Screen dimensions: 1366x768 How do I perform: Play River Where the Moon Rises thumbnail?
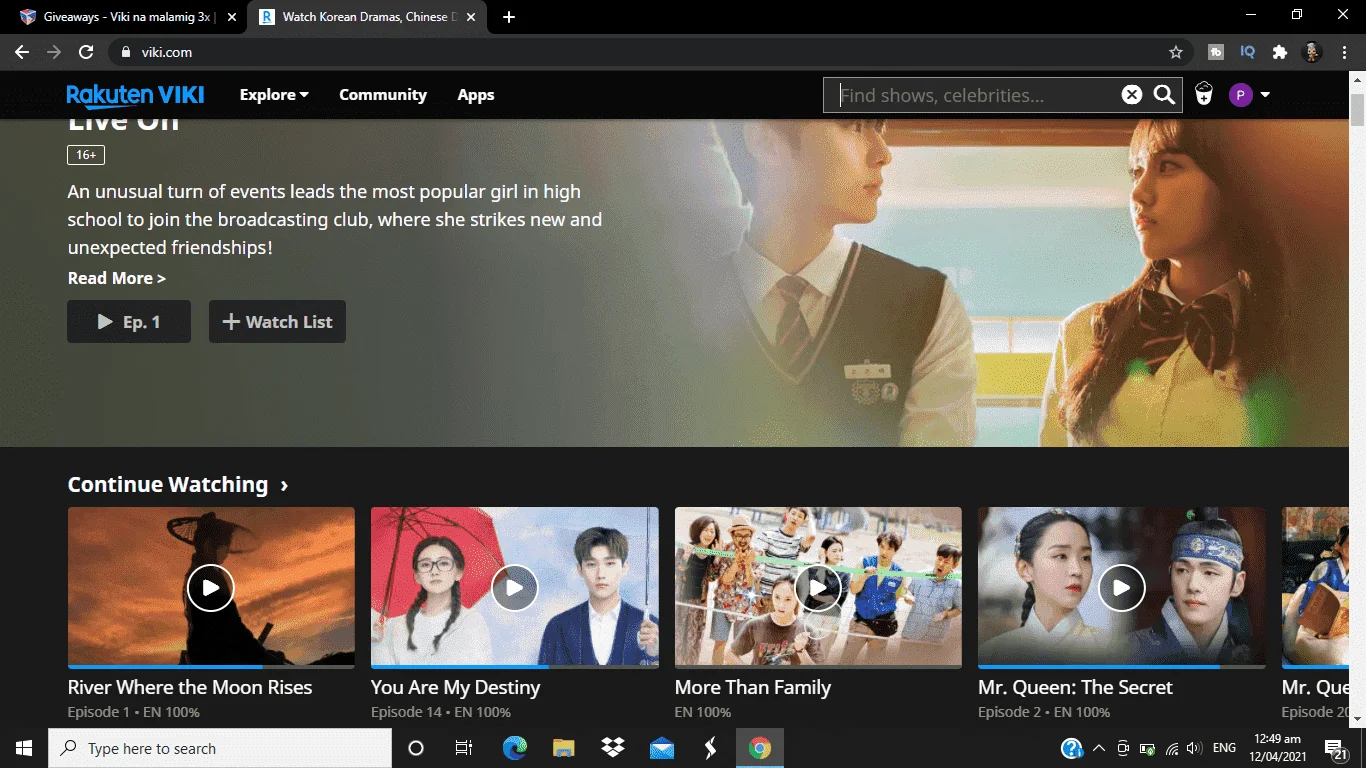211,587
